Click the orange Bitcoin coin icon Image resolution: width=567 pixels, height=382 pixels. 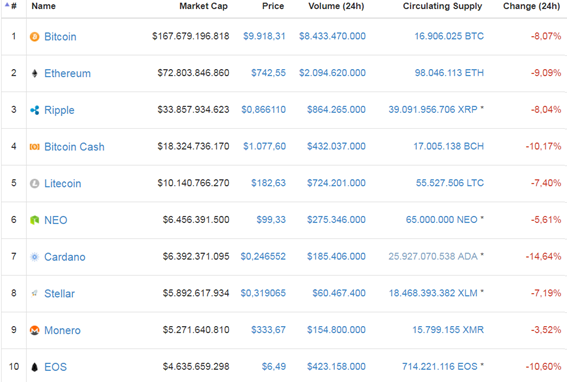point(34,37)
